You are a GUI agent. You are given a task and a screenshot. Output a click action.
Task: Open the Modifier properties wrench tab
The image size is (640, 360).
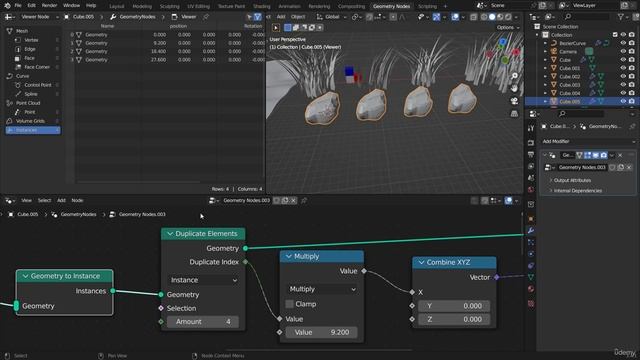pyautogui.click(x=531, y=231)
